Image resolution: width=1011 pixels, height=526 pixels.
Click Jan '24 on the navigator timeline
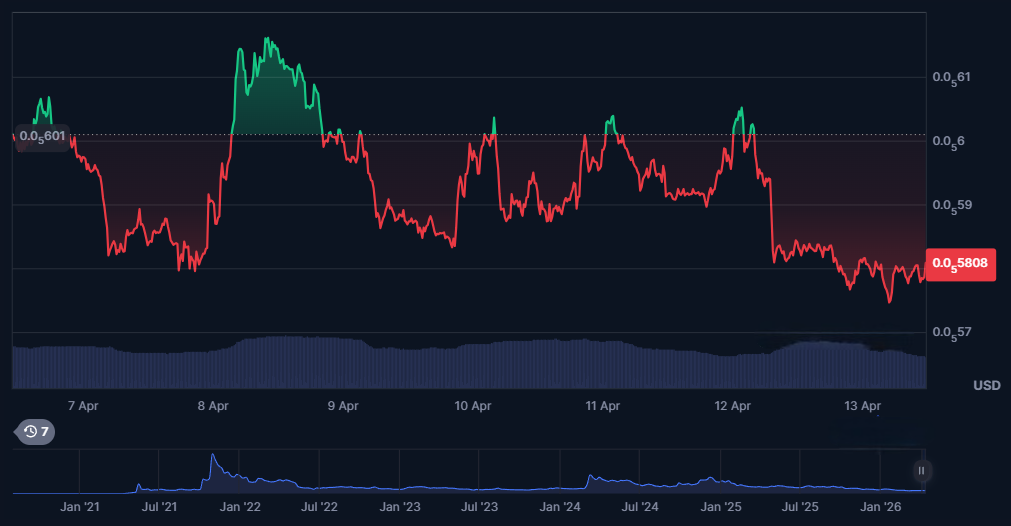point(560,508)
